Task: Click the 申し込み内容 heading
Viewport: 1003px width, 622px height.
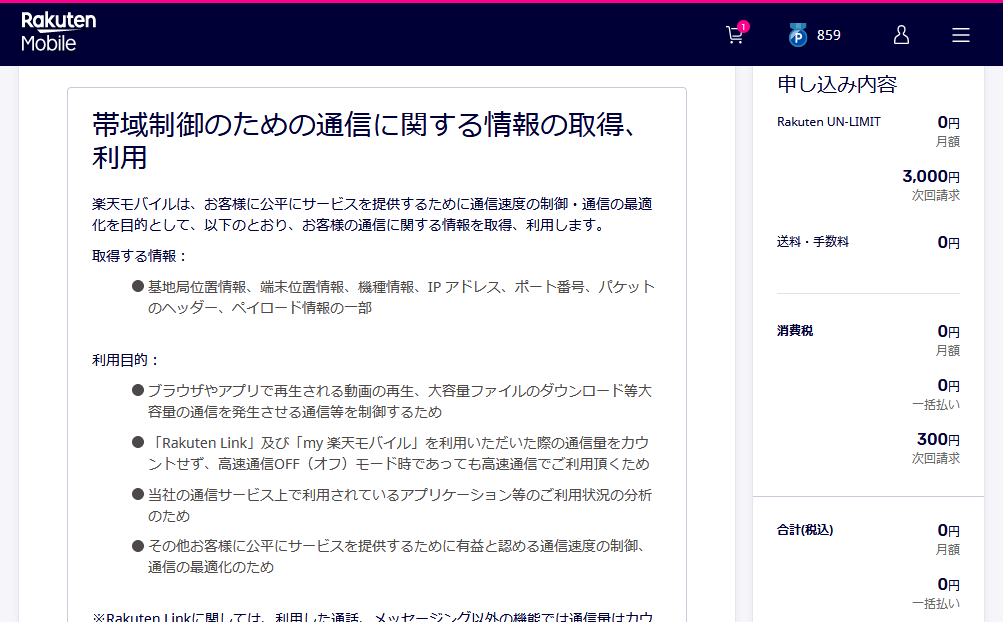Action: [837, 84]
